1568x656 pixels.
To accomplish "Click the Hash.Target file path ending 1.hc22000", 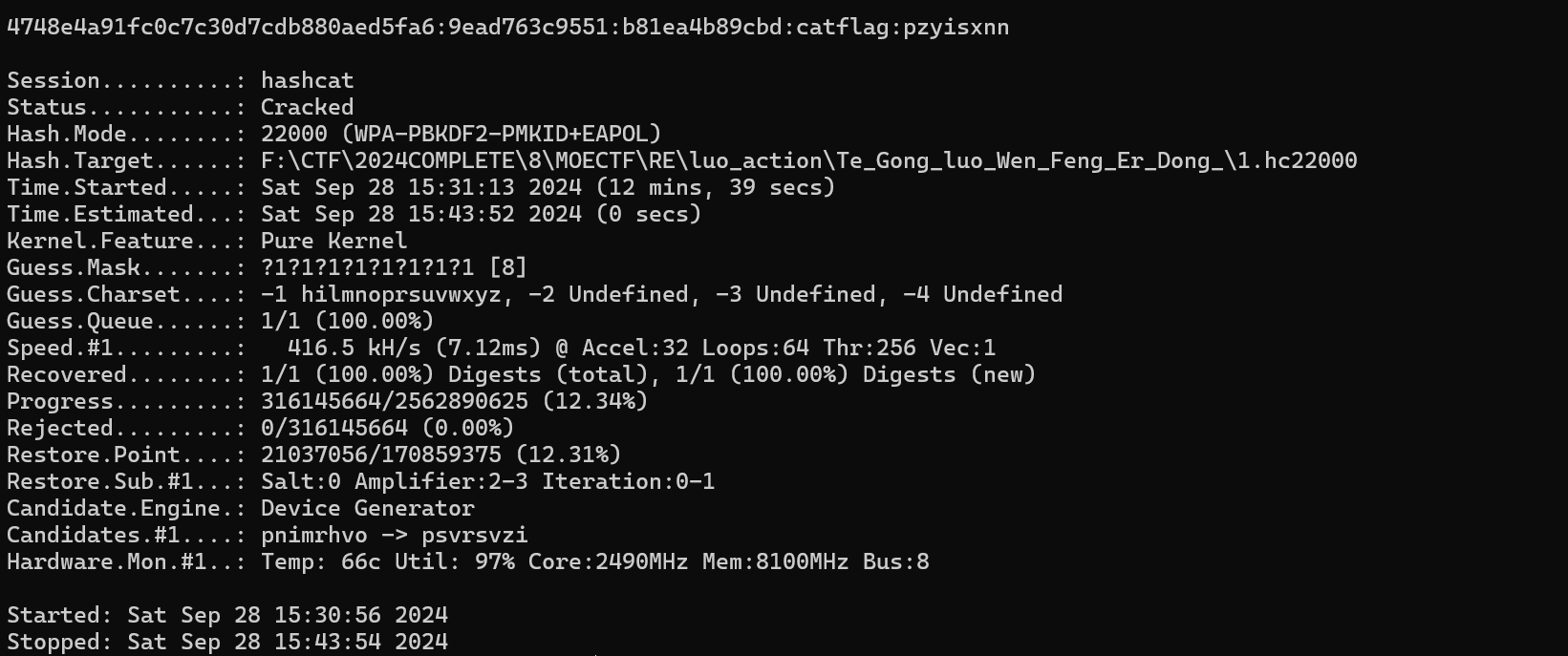I will coord(808,161).
